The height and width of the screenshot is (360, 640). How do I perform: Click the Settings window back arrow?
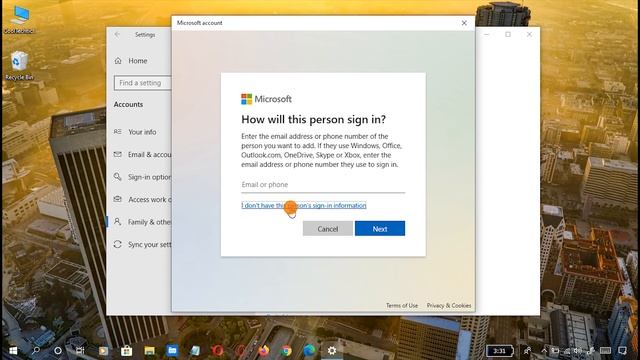point(118,35)
